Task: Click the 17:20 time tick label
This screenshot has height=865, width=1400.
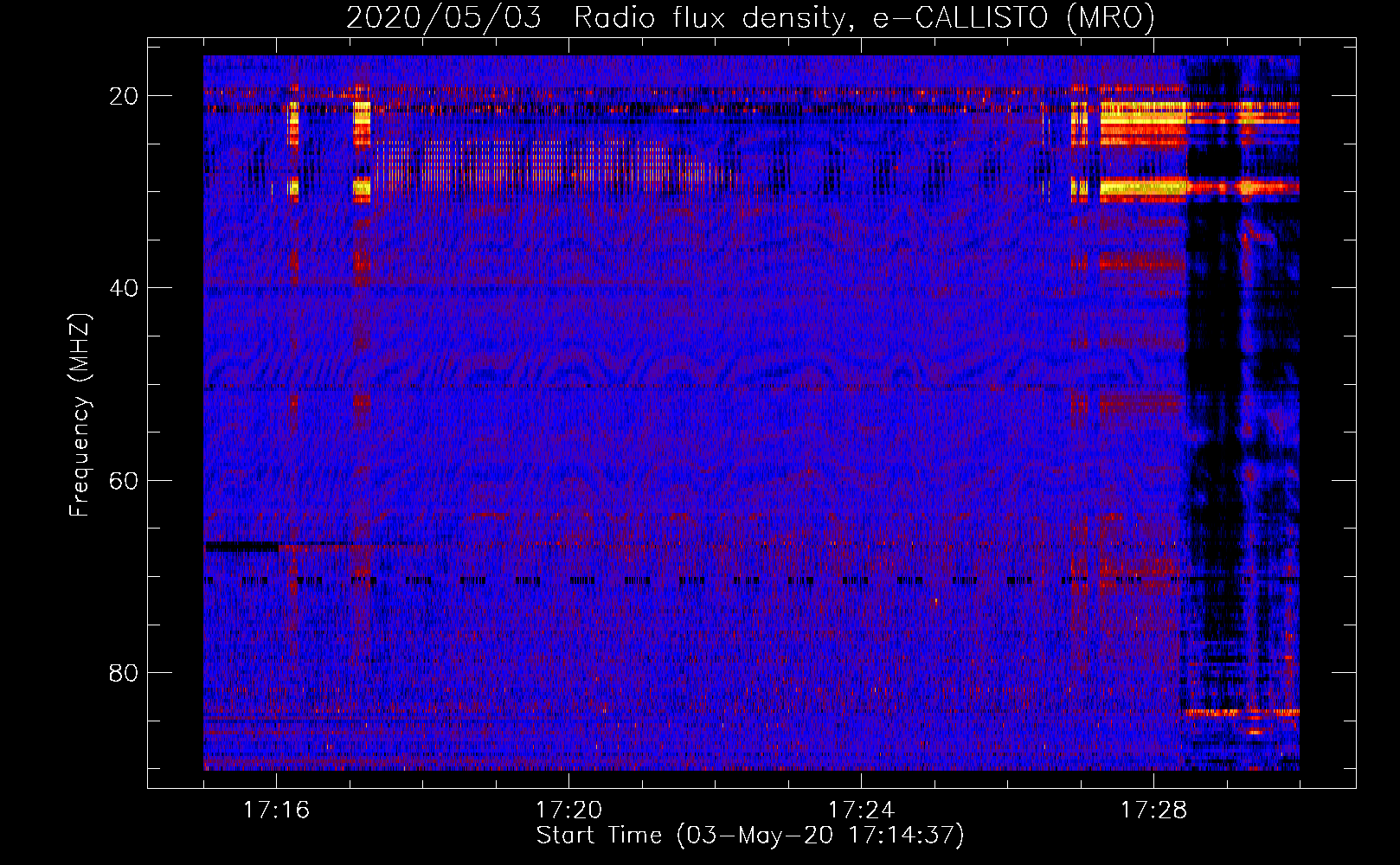Action: (568, 811)
